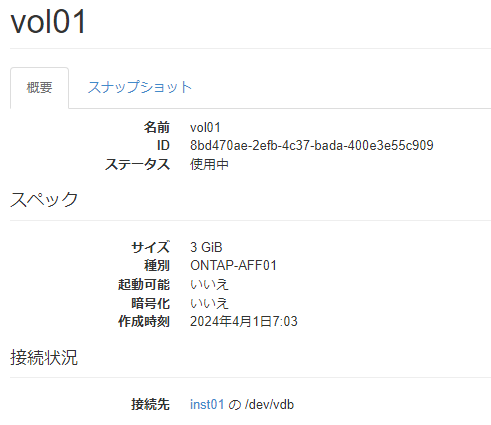This screenshot has width=491, height=425.
Task: Click the 作成時刻 field label
Action: coord(144,322)
